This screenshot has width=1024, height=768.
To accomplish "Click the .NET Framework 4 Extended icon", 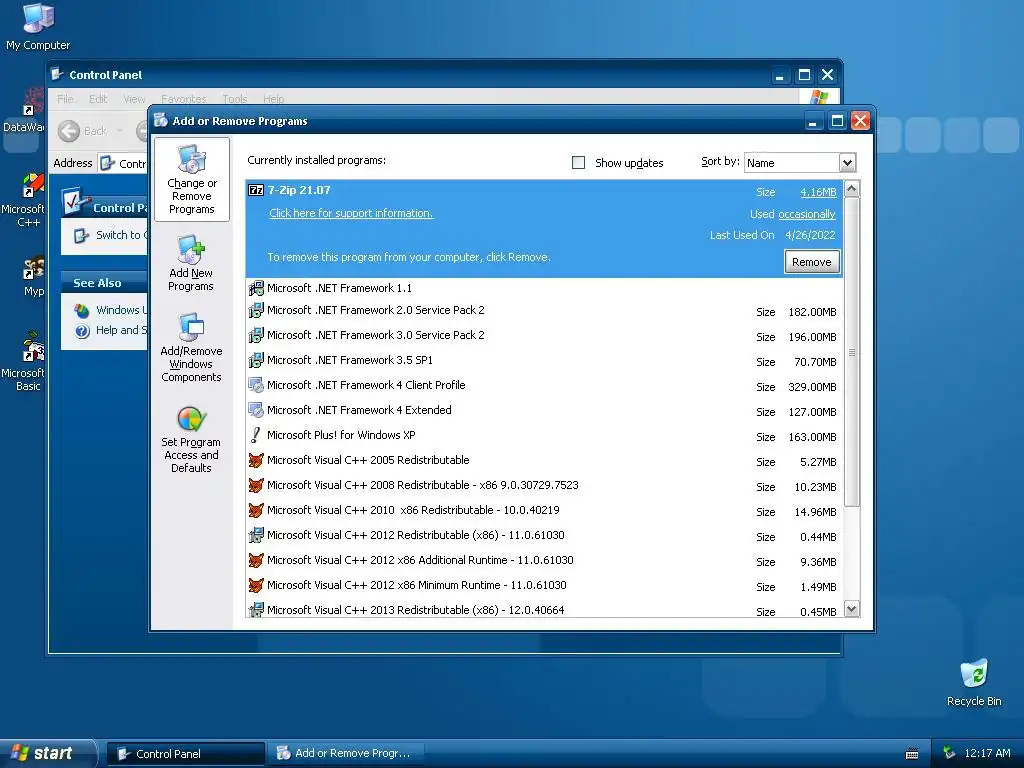I will point(256,410).
